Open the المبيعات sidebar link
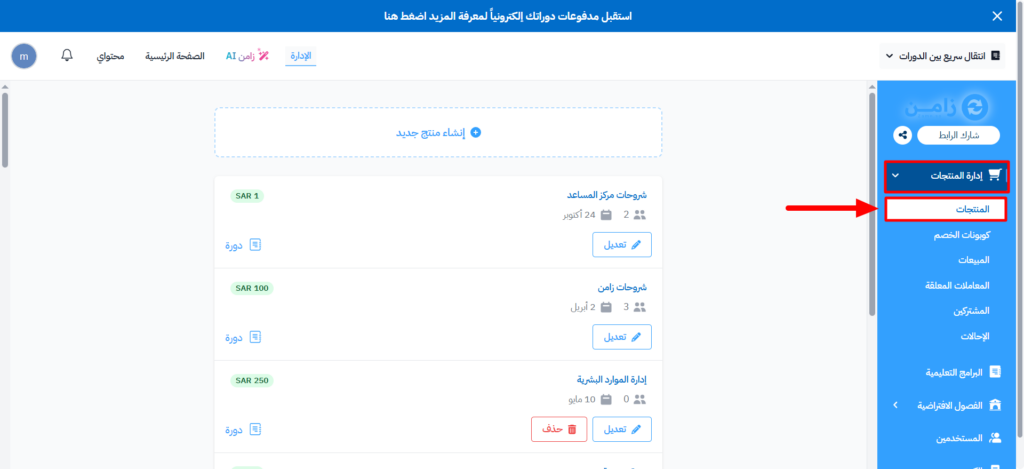The image size is (1024, 469). pyautogui.click(x=973, y=260)
